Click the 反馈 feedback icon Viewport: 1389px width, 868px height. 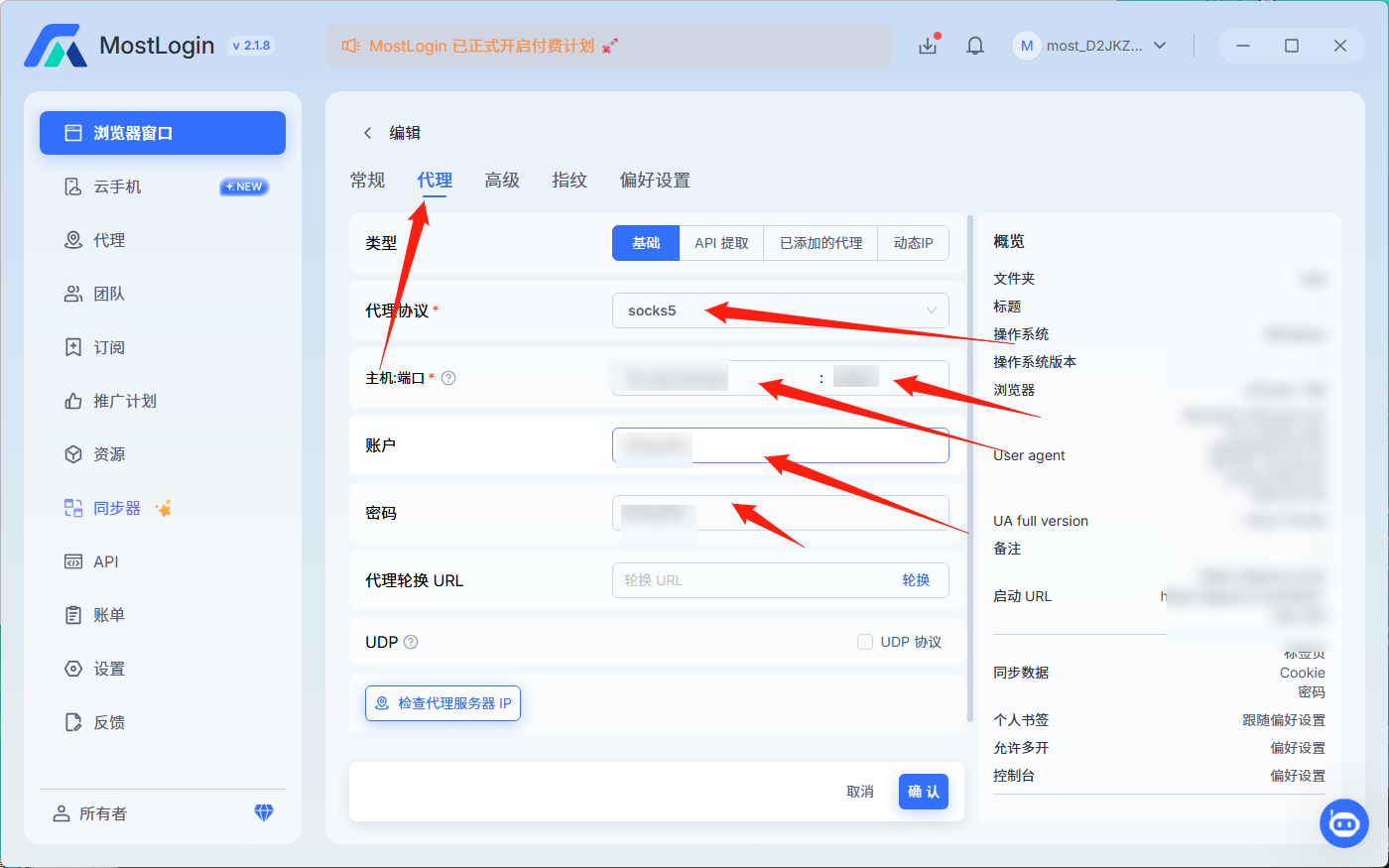pos(73,722)
